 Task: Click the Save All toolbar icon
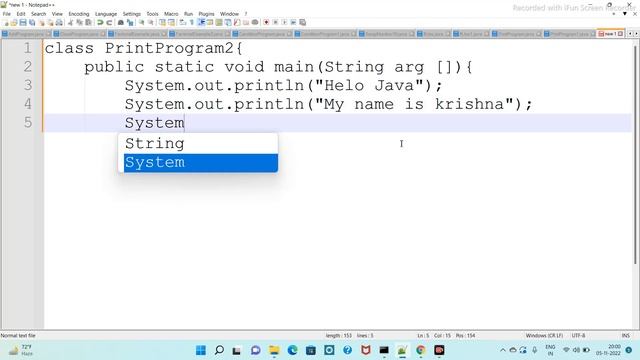32,22
